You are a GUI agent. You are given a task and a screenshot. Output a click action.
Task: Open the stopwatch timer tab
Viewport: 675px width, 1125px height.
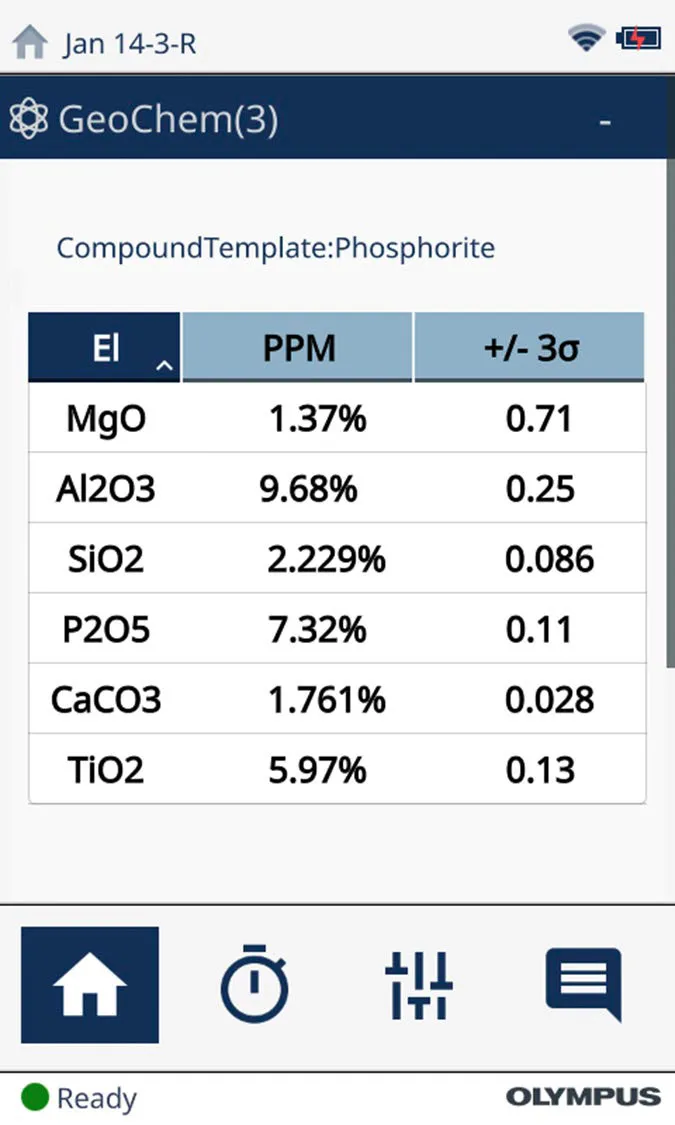point(254,985)
